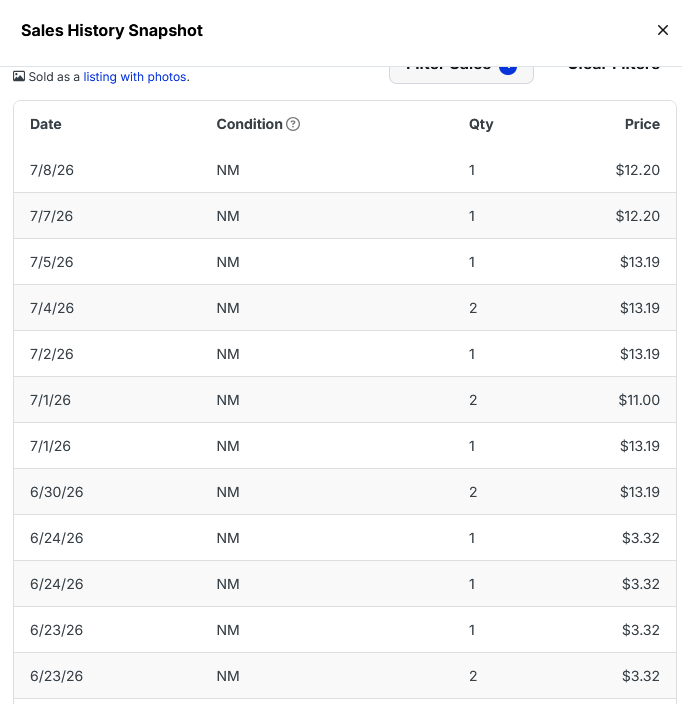Click the photo icon beside 'Sold as a'
The width and height of the screenshot is (682, 704).
pyautogui.click(x=19, y=76)
